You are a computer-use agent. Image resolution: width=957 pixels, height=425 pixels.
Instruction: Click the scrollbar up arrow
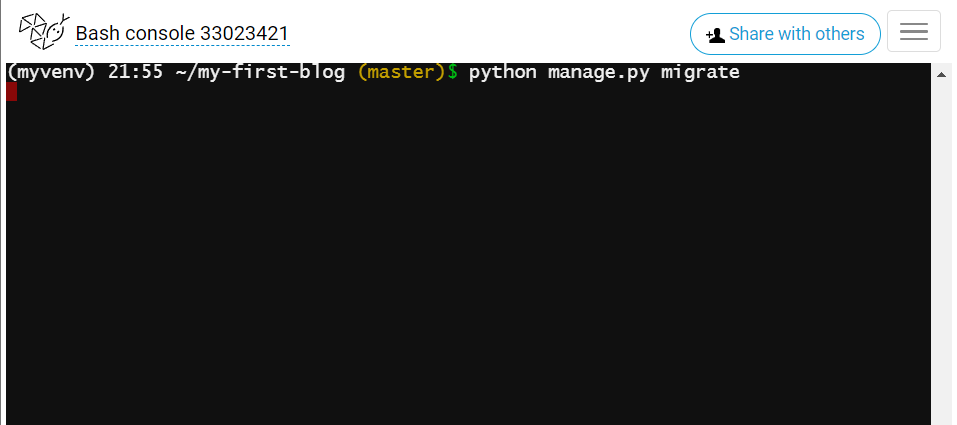tap(942, 74)
